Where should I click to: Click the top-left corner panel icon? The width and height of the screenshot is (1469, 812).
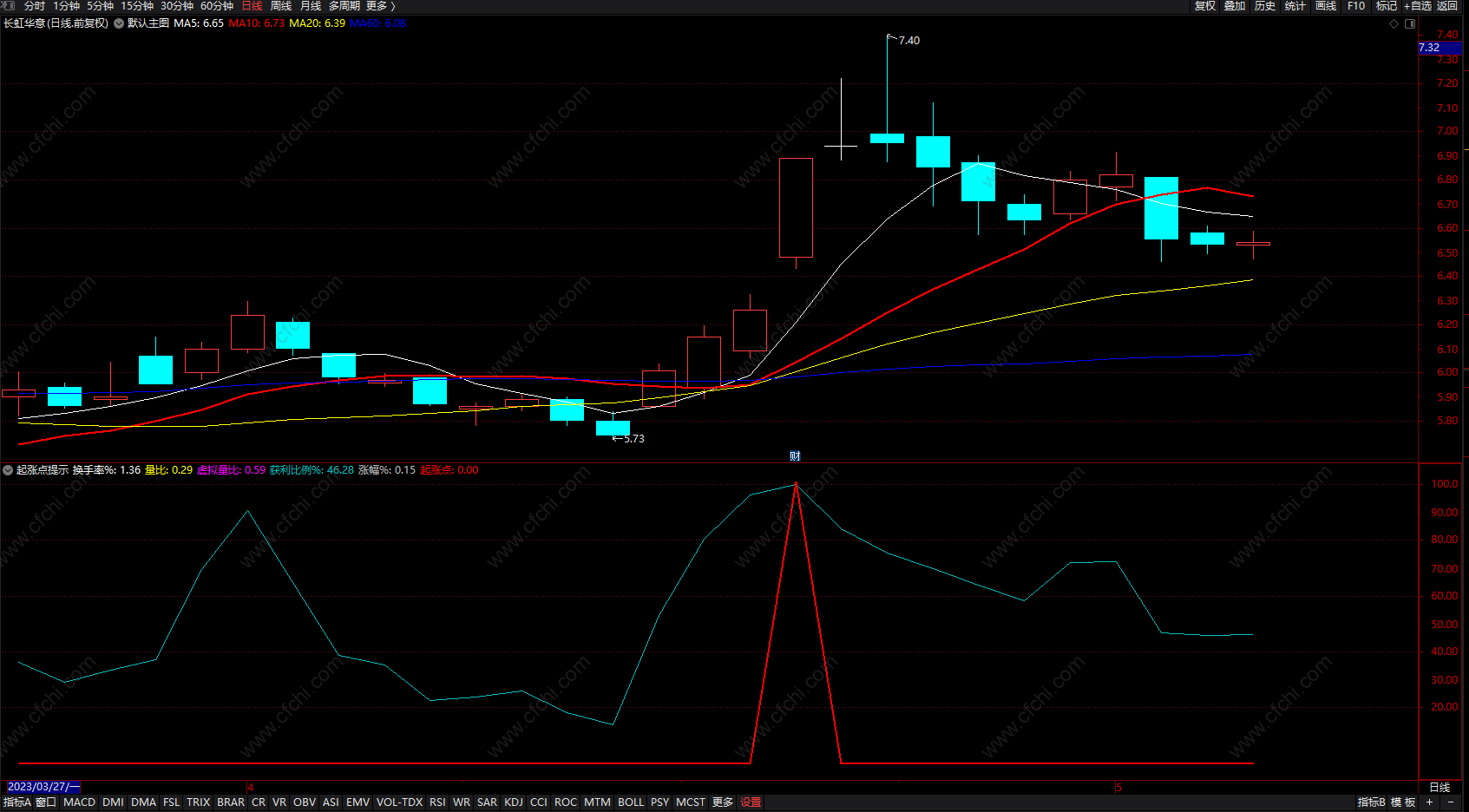tap(9, 6)
